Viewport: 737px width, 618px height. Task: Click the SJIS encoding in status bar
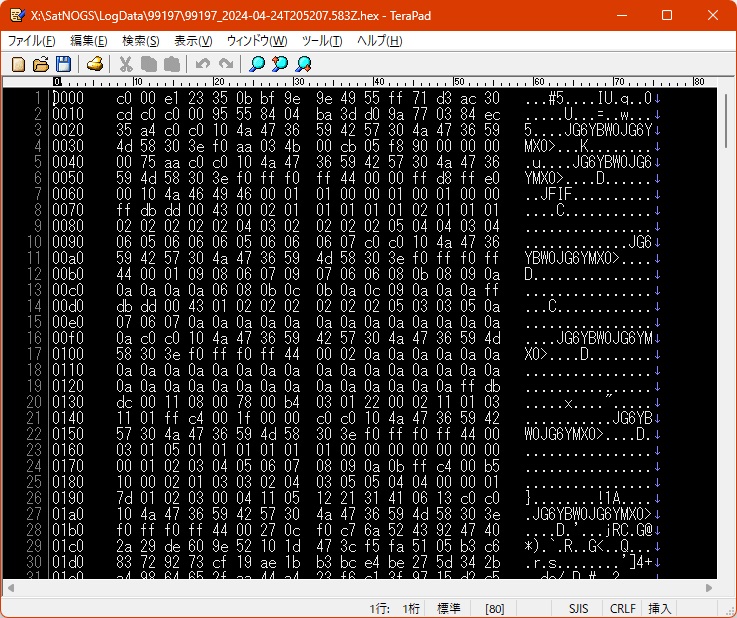(x=579, y=608)
